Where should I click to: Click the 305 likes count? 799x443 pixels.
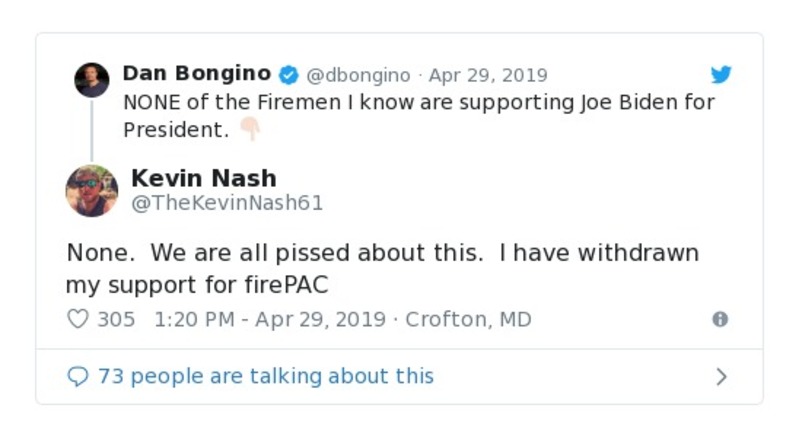116,320
